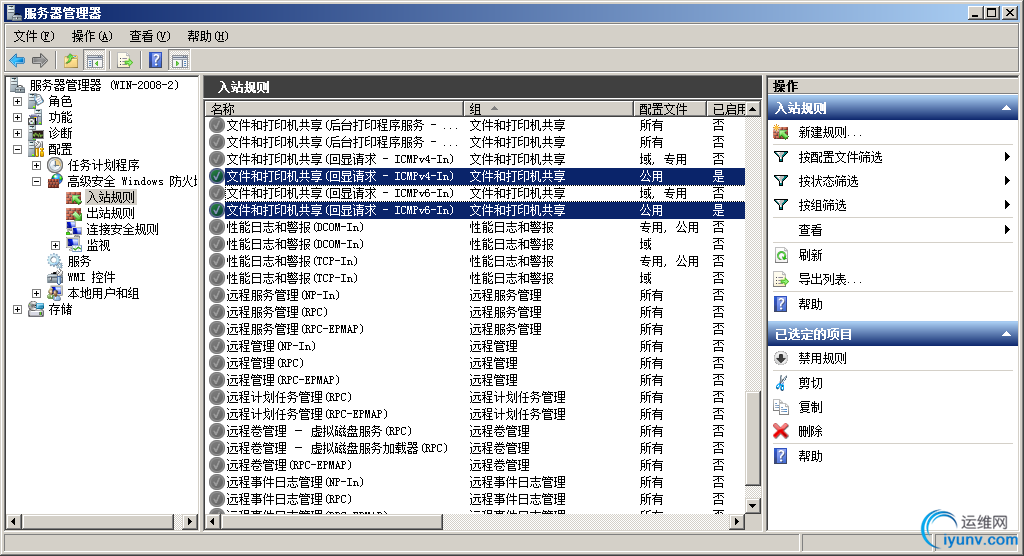Image resolution: width=1024 pixels, height=556 pixels.
Task: Click the Forward arrow toolbar icon
Action: coord(40,61)
